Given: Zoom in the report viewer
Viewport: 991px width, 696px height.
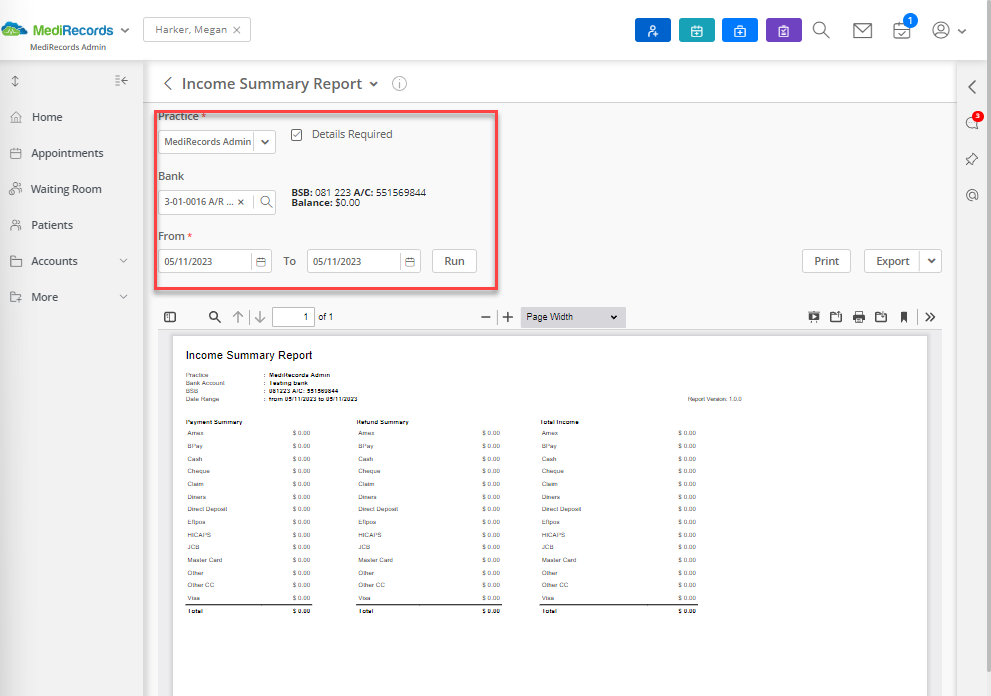Looking at the screenshot, I should (508, 317).
